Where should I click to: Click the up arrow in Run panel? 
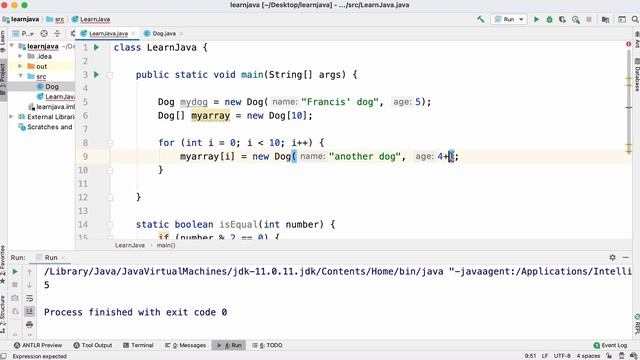click(x=29, y=271)
